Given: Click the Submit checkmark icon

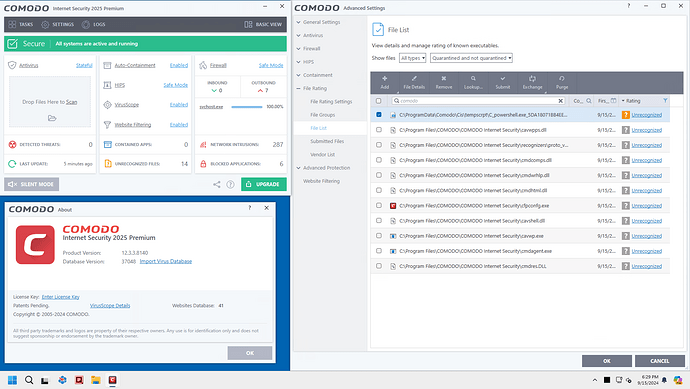Looking at the screenshot, I should click(x=503, y=78).
